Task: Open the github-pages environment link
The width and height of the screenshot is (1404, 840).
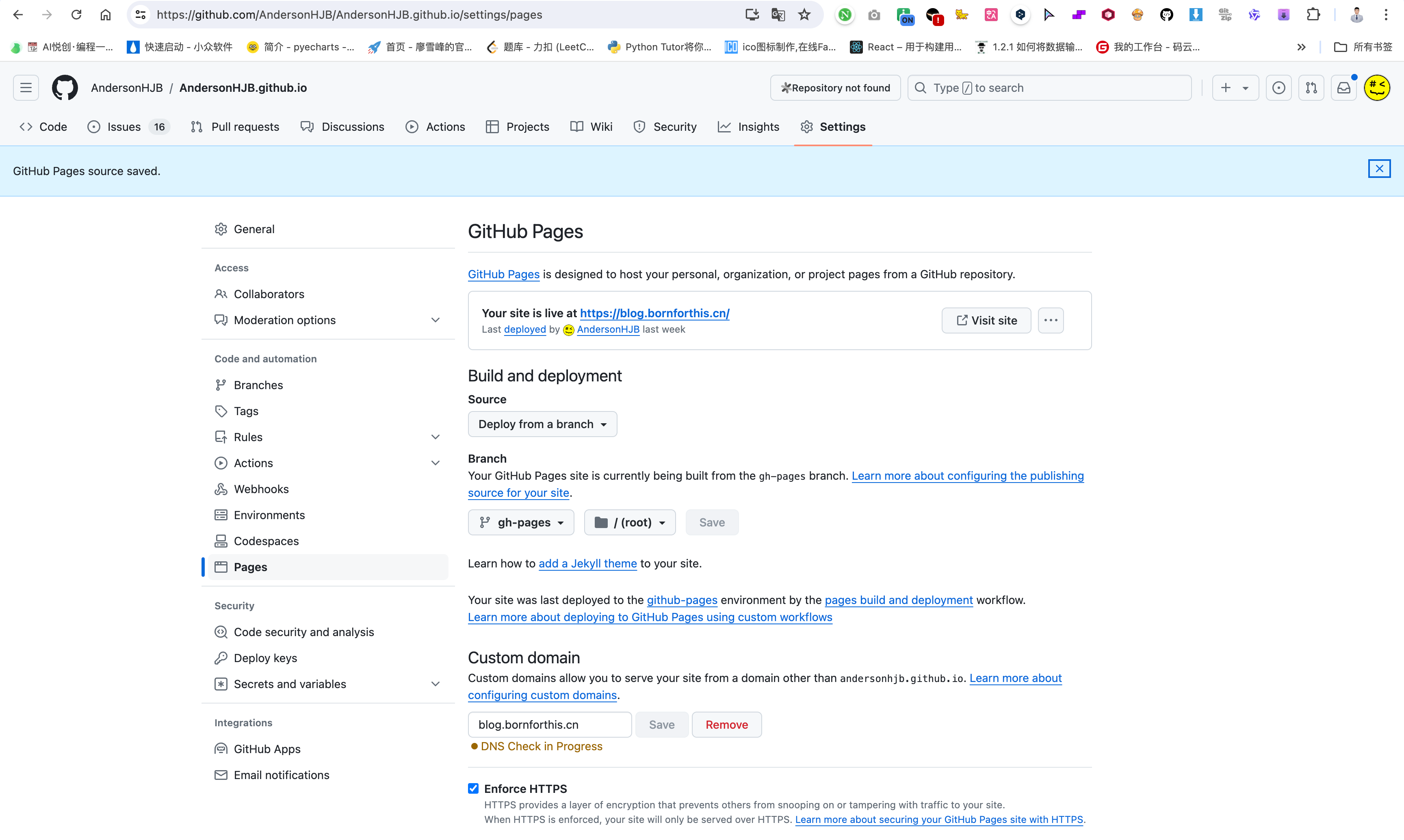Action: point(682,600)
